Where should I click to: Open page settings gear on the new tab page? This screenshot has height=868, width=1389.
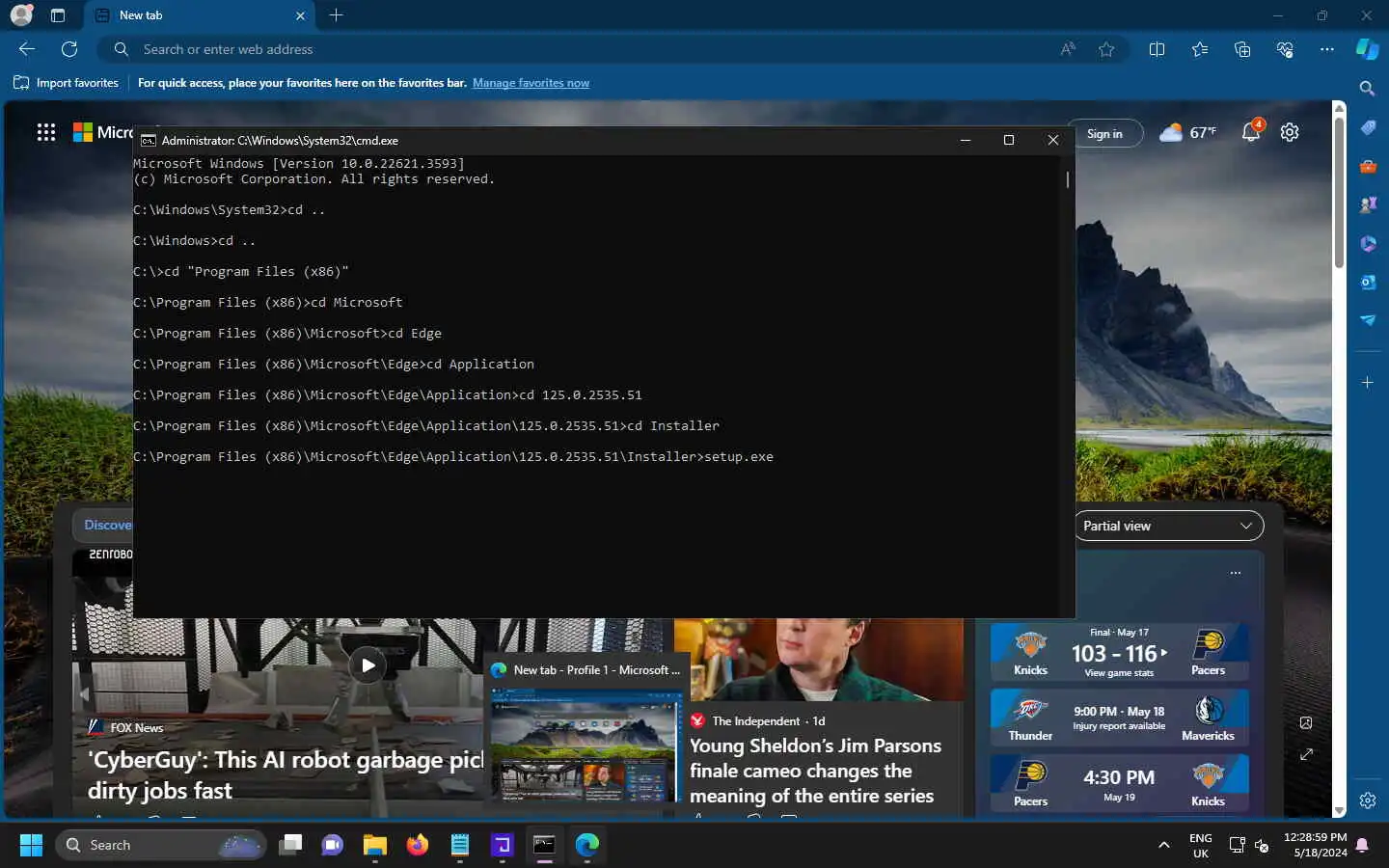pyautogui.click(x=1290, y=132)
